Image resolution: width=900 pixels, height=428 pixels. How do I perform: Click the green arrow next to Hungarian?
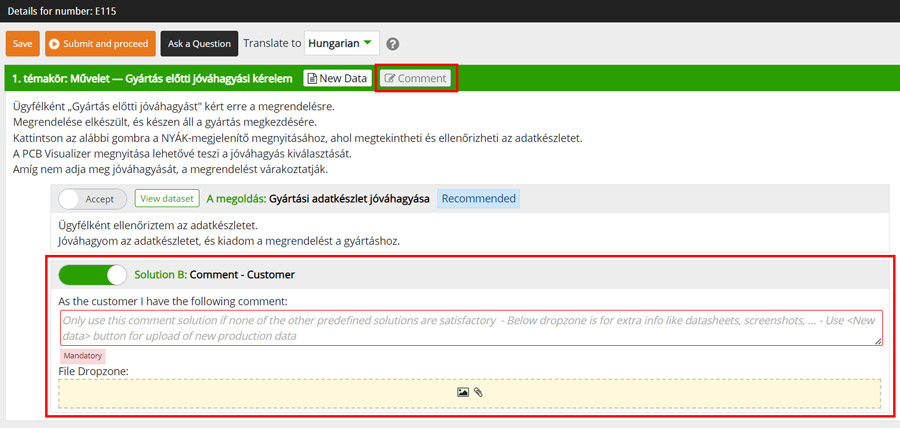pyautogui.click(x=369, y=44)
